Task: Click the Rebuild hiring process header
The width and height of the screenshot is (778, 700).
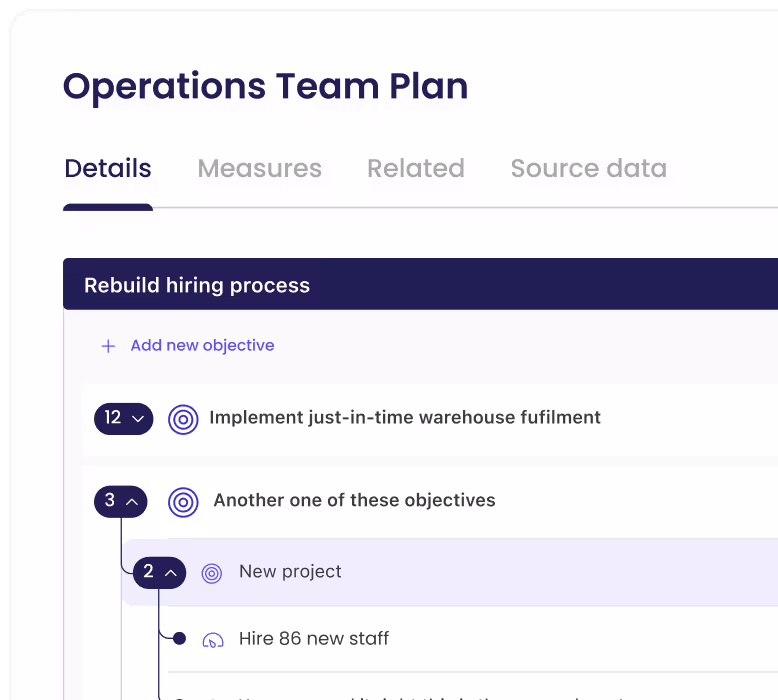Action: click(420, 284)
